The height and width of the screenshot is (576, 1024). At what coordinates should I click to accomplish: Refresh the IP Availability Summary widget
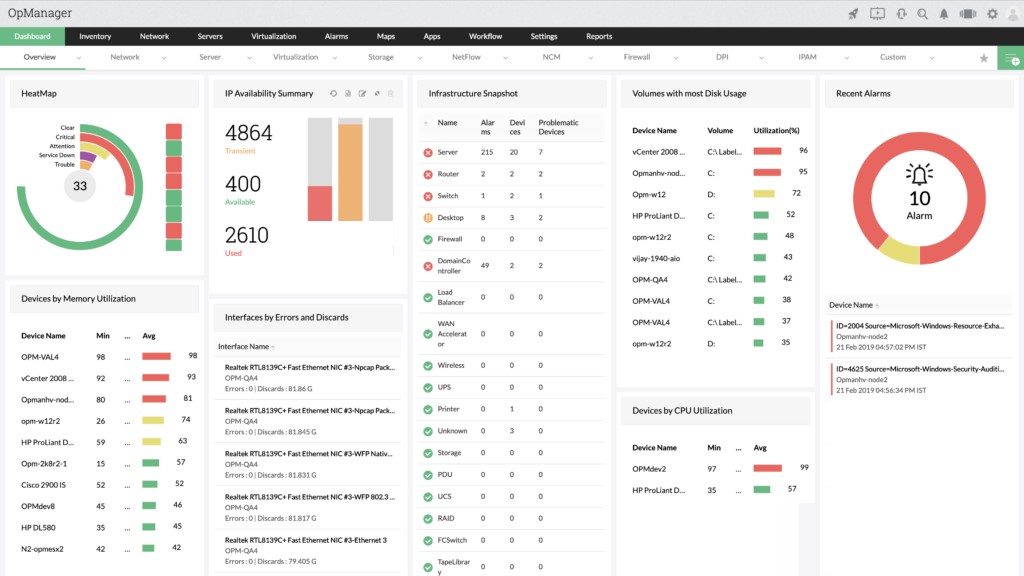tap(333, 93)
